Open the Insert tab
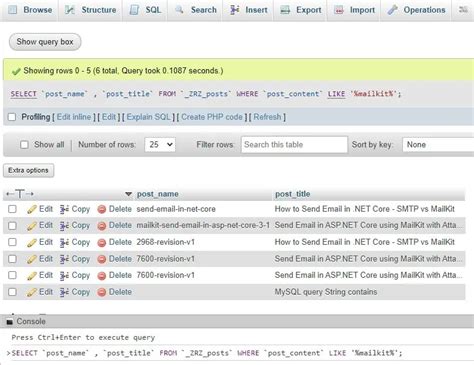474x365 pixels. [248, 10]
